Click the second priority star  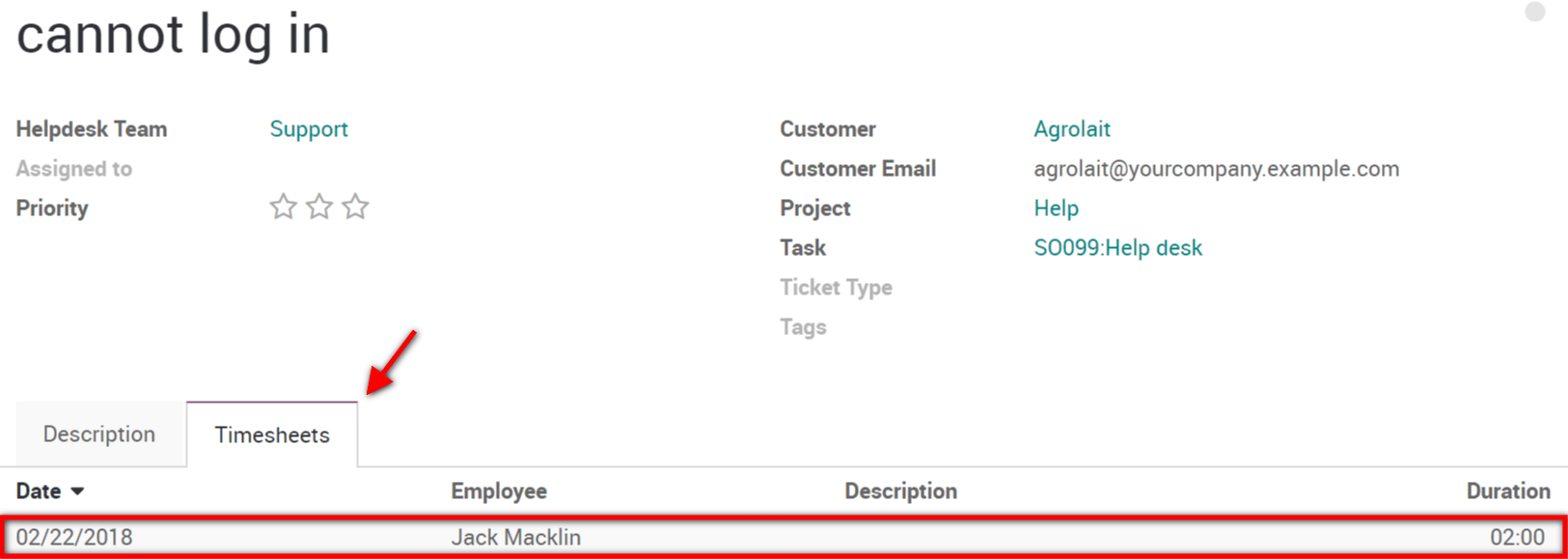(319, 207)
